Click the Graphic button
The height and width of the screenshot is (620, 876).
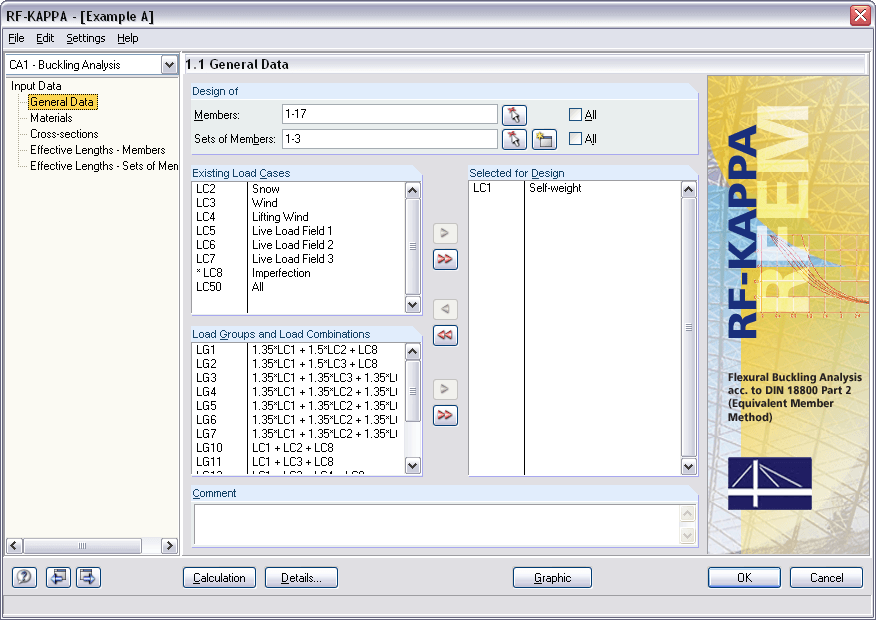click(x=552, y=578)
